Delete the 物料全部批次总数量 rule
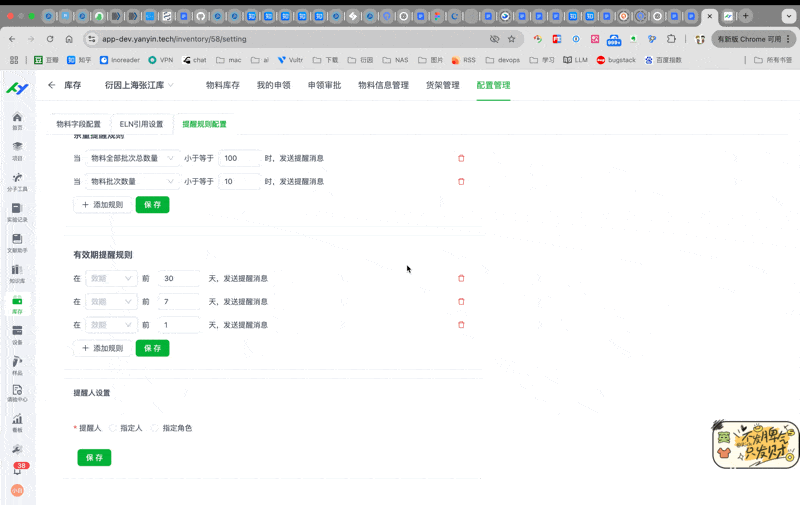 point(461,158)
